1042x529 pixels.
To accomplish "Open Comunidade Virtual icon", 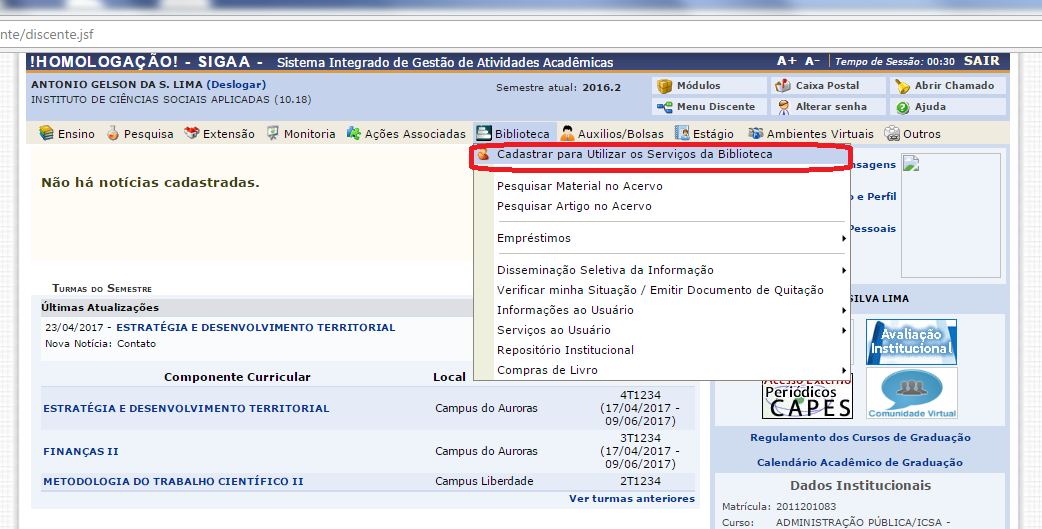I will pyautogui.click(x=910, y=393).
